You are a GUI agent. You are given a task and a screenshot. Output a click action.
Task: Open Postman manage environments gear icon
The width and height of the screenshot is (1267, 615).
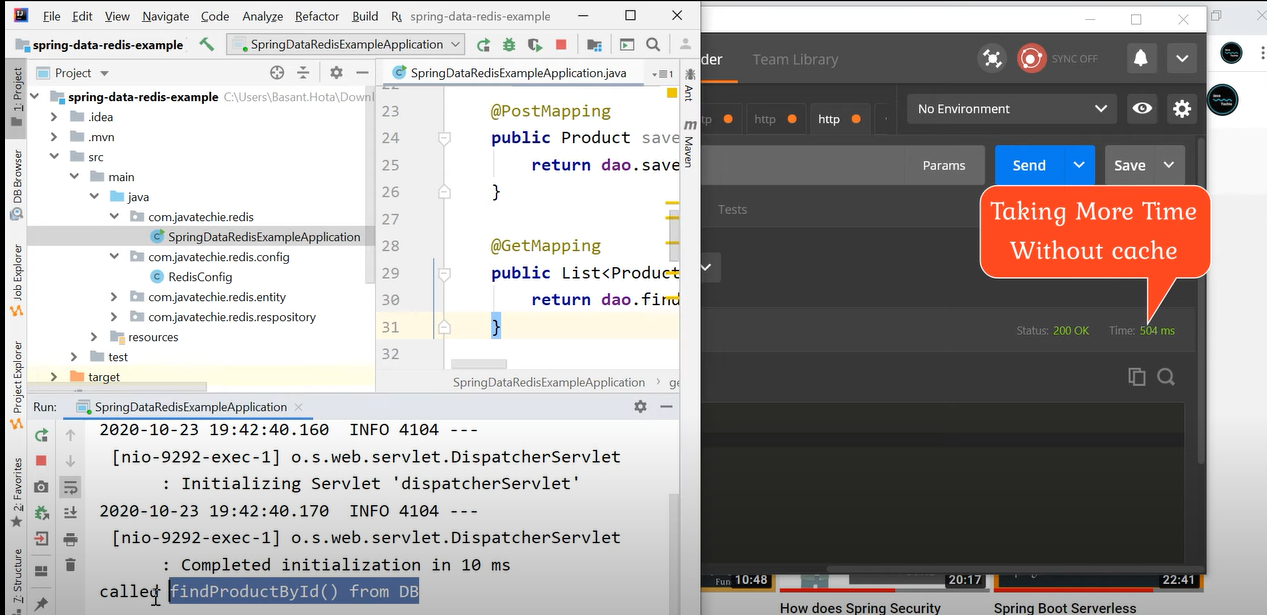[x=1182, y=109]
